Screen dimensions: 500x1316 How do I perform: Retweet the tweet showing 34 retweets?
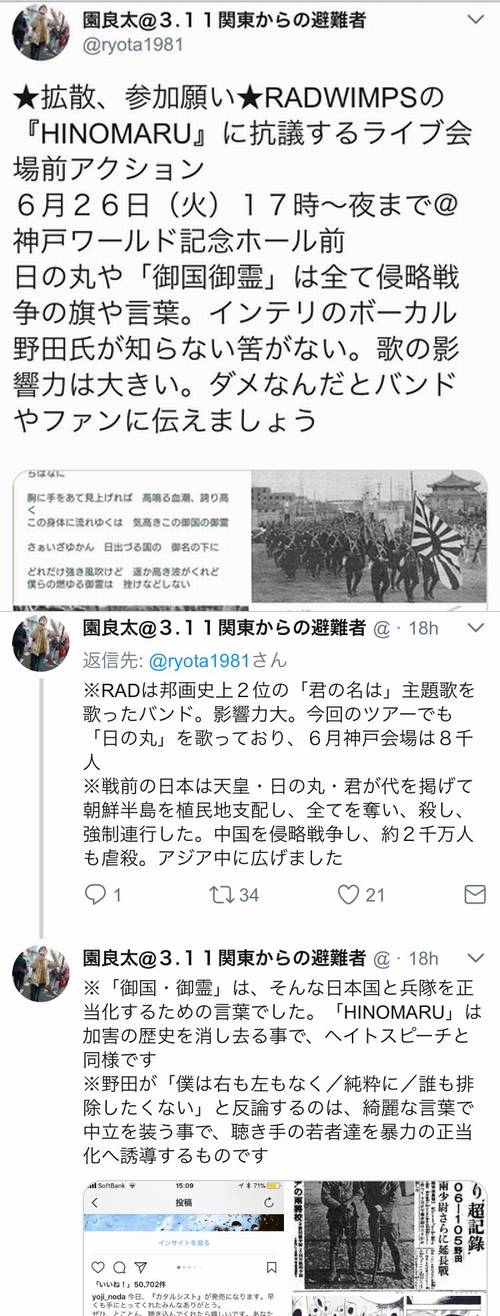click(220, 894)
